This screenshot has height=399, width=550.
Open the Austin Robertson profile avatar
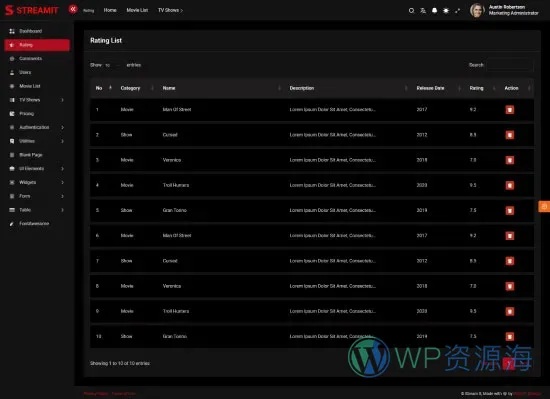pyautogui.click(x=477, y=10)
